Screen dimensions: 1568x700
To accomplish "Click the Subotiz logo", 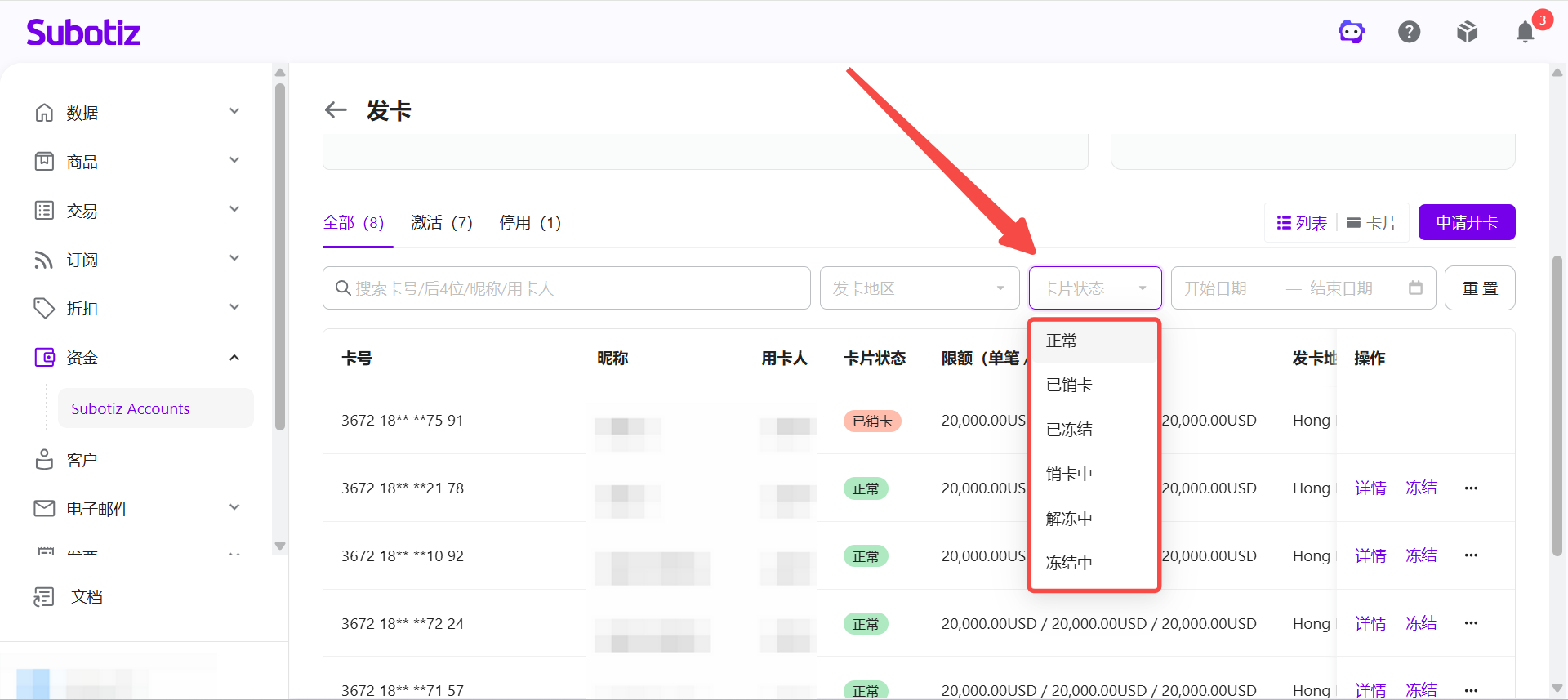I will click(83, 32).
